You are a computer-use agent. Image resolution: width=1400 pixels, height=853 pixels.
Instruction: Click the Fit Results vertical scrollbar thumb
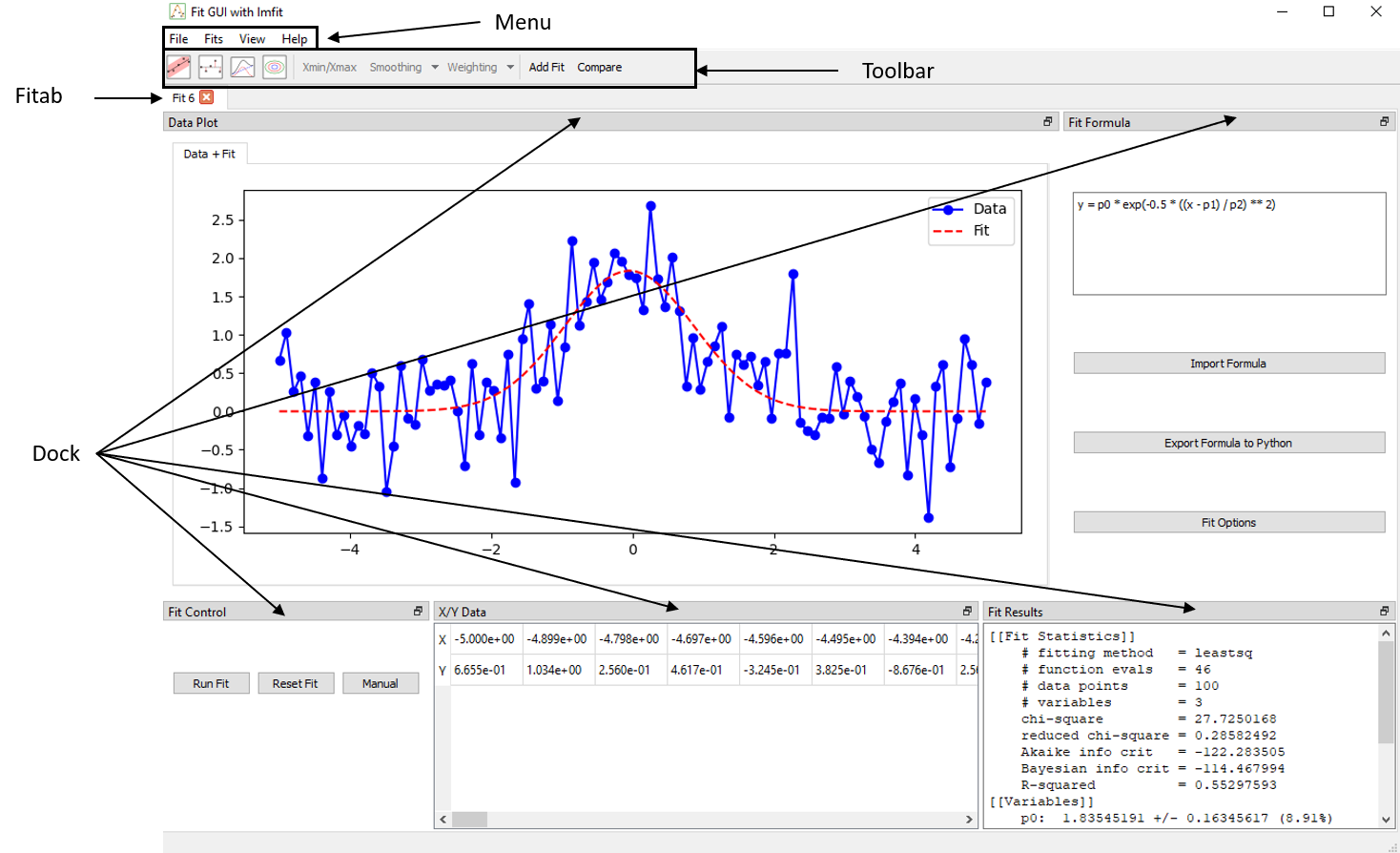(x=1386, y=692)
